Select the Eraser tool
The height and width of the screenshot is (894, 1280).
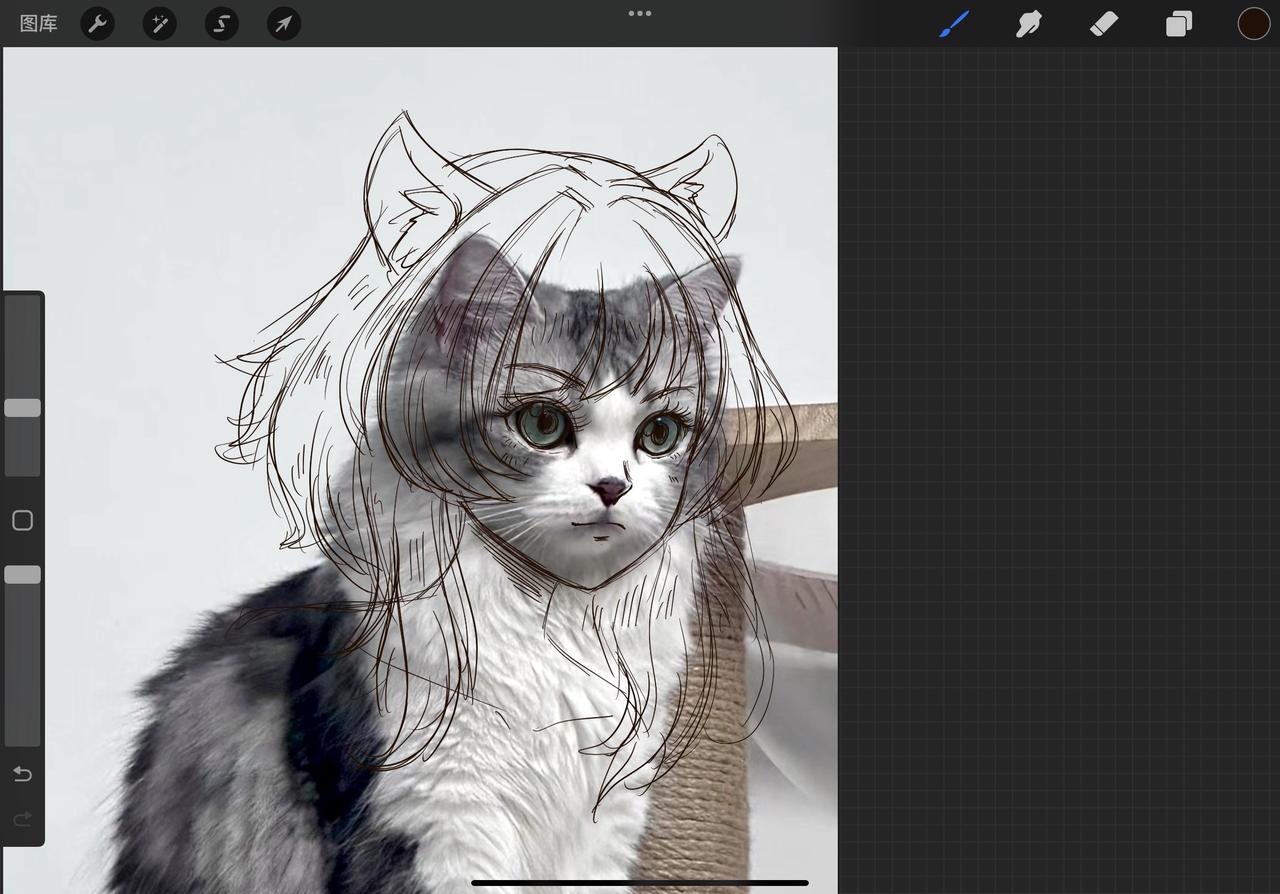pyautogui.click(x=1104, y=24)
